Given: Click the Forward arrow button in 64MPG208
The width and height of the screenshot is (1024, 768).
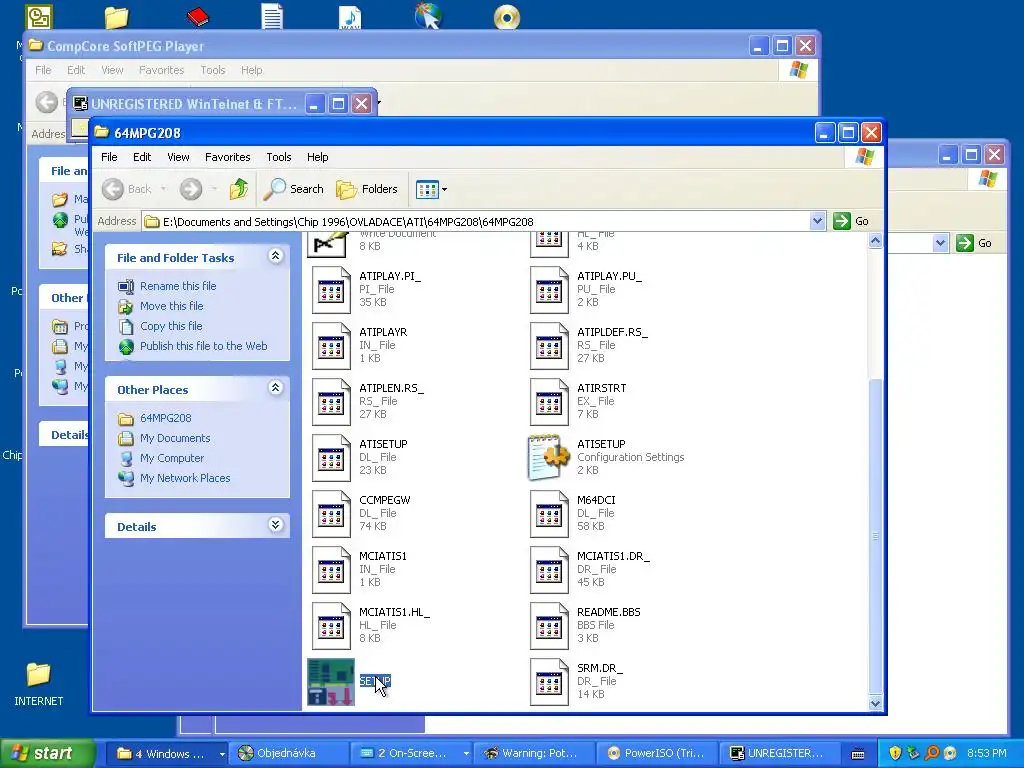Looking at the screenshot, I should 191,189.
